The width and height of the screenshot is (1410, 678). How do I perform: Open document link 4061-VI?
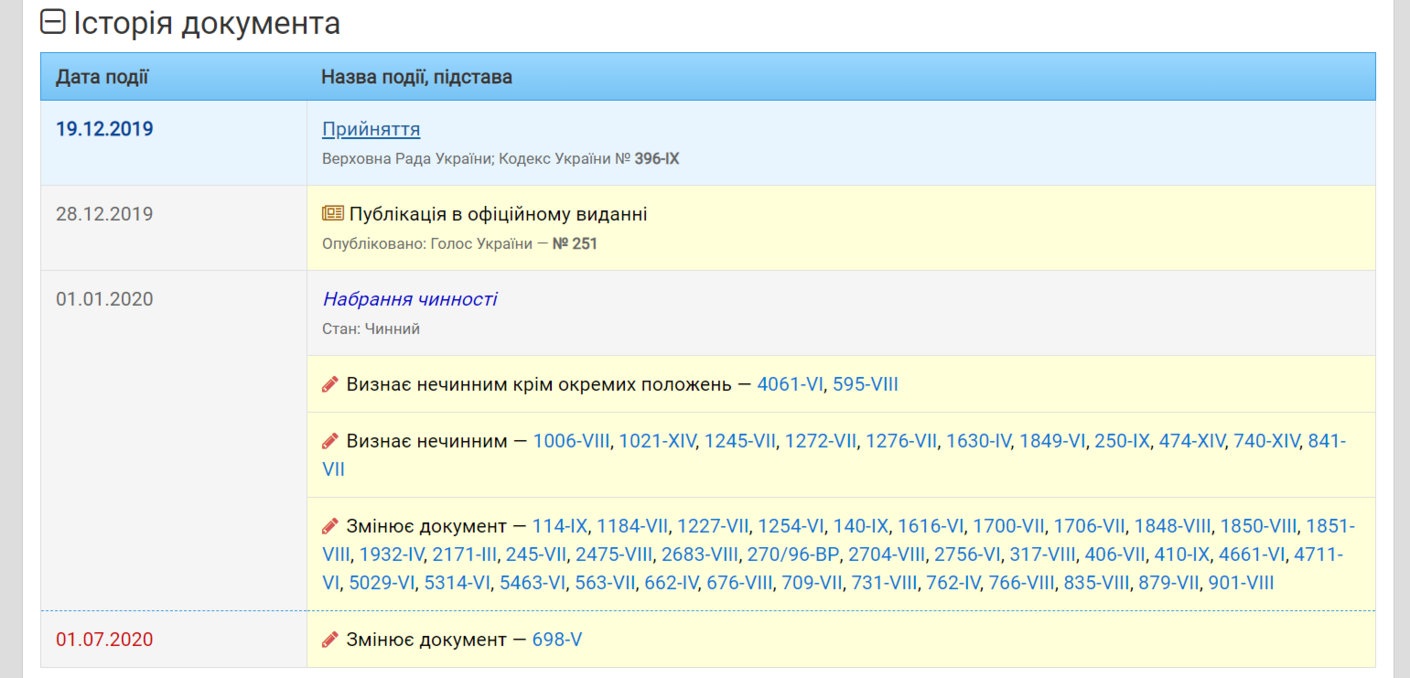click(790, 384)
